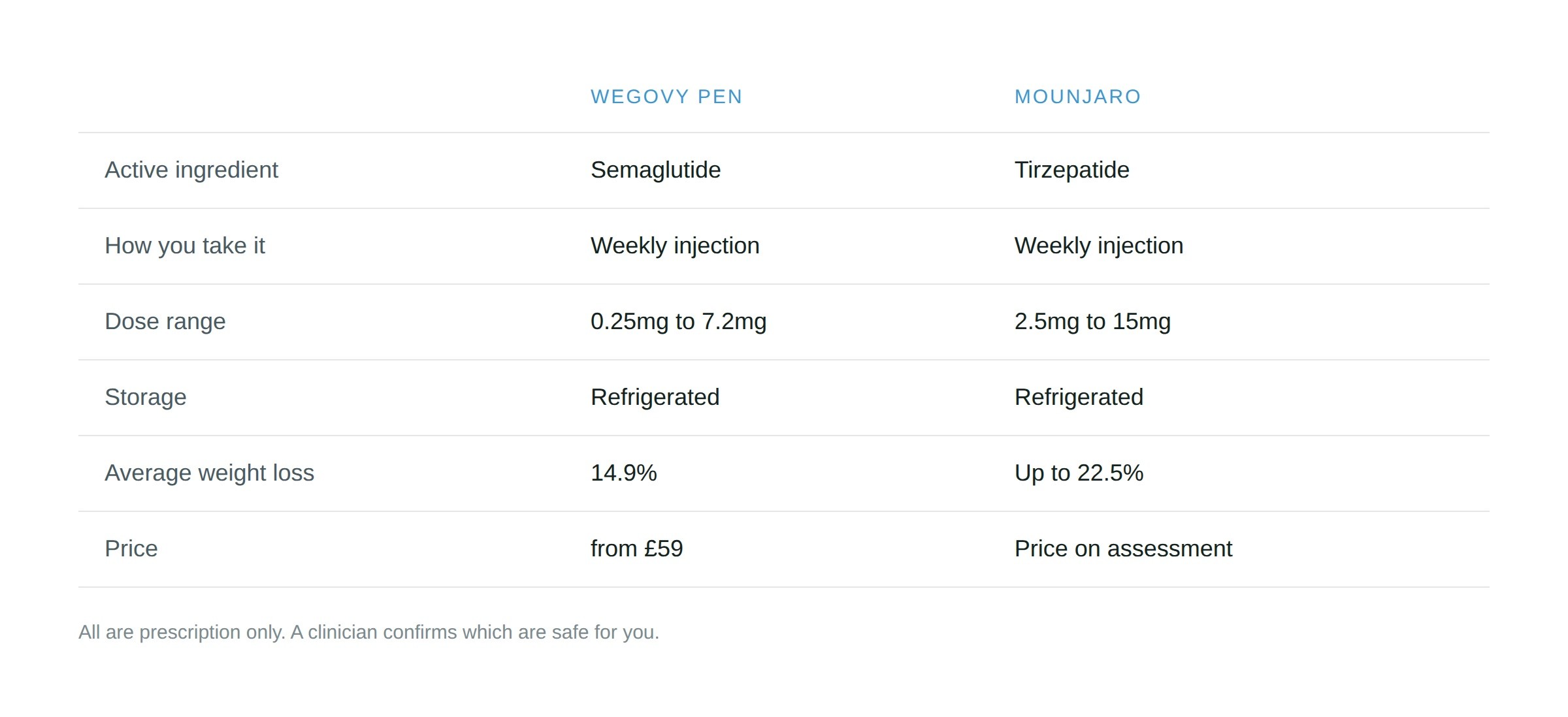Select the Storage row label
1568x717 pixels.
coord(146,397)
